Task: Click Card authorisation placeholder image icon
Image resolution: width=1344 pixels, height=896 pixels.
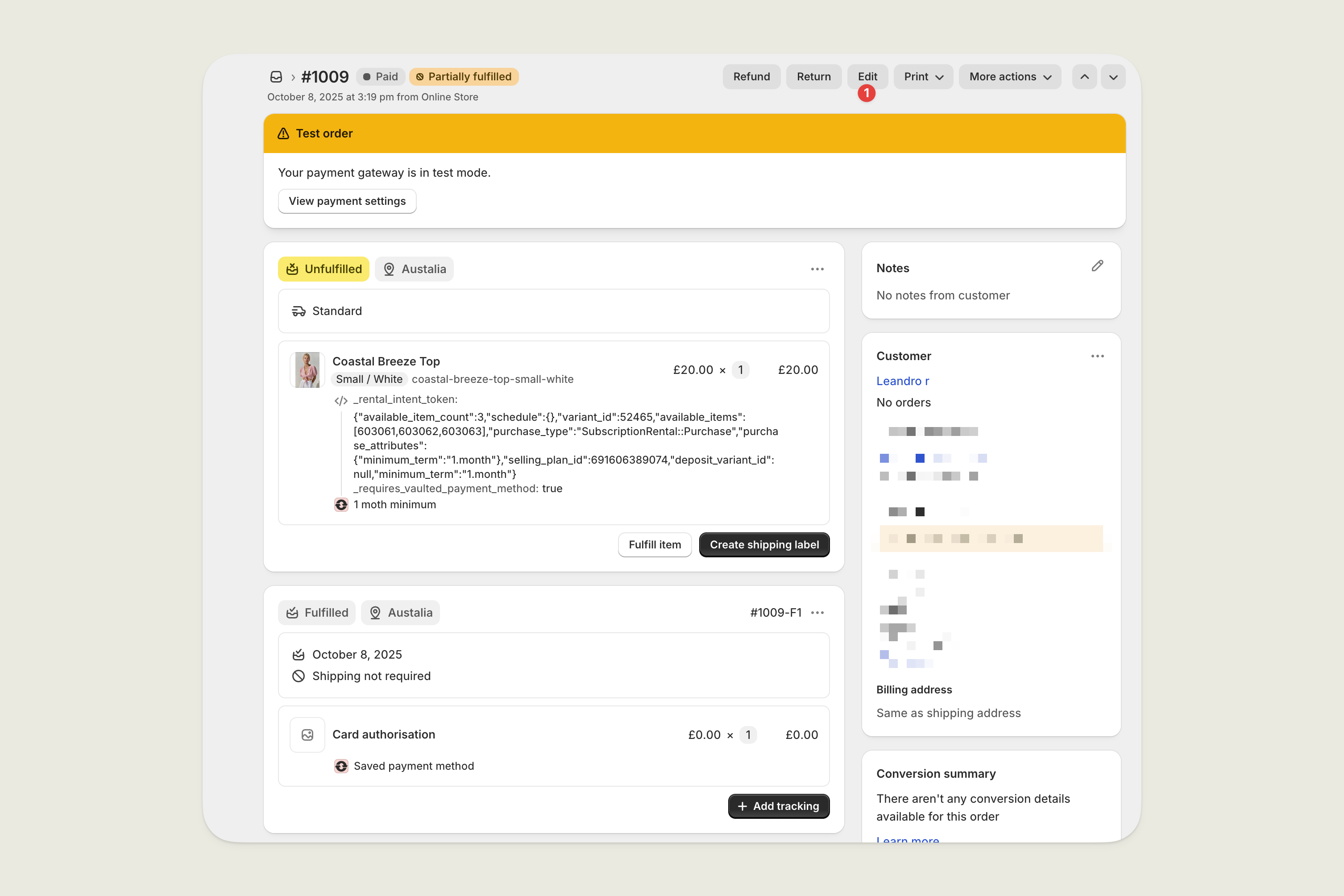Action: 307,735
